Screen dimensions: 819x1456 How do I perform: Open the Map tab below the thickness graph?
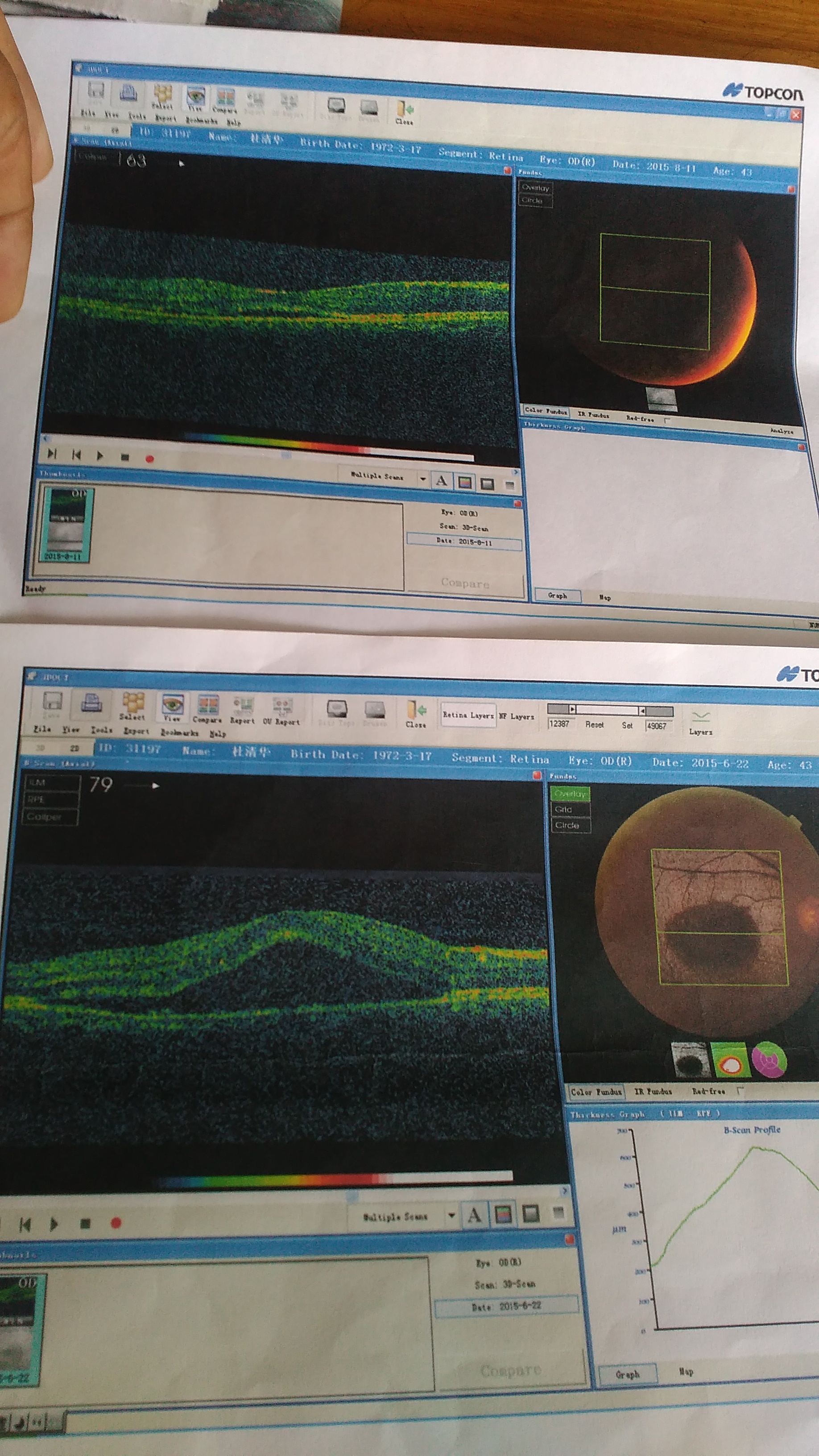click(x=686, y=1371)
